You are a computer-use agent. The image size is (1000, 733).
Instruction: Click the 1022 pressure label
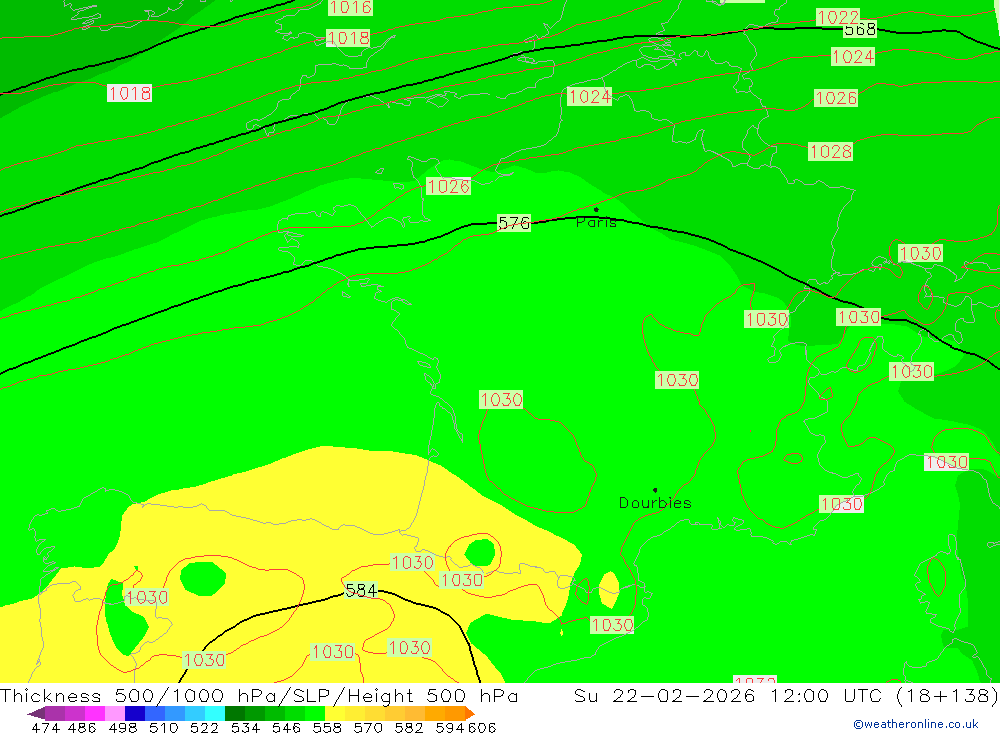pyautogui.click(x=838, y=17)
